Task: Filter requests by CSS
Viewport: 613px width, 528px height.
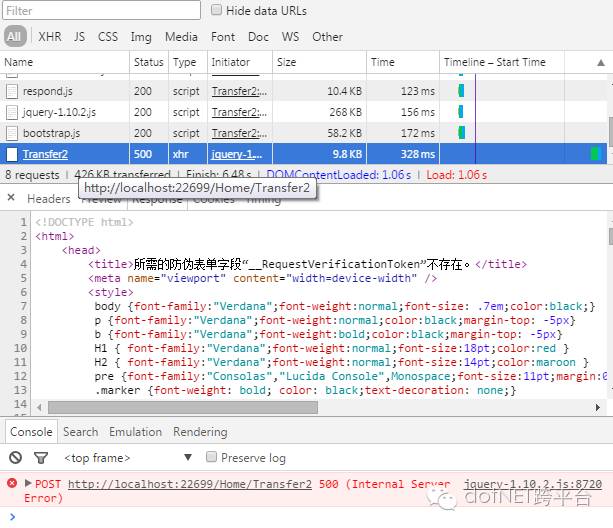Action: [x=108, y=37]
